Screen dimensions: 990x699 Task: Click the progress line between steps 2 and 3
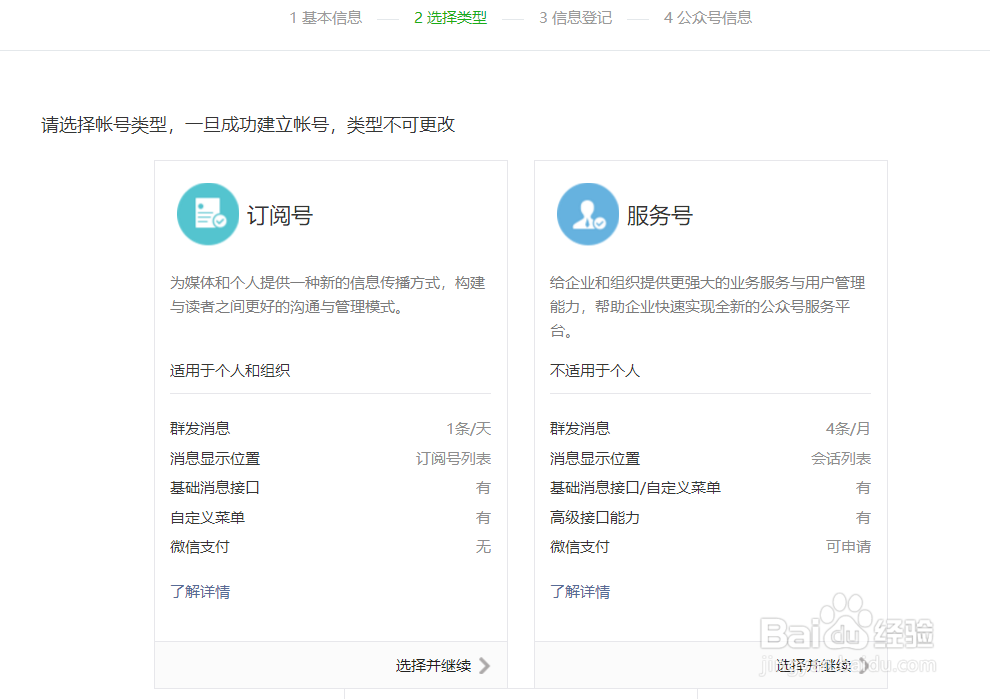pos(513,17)
